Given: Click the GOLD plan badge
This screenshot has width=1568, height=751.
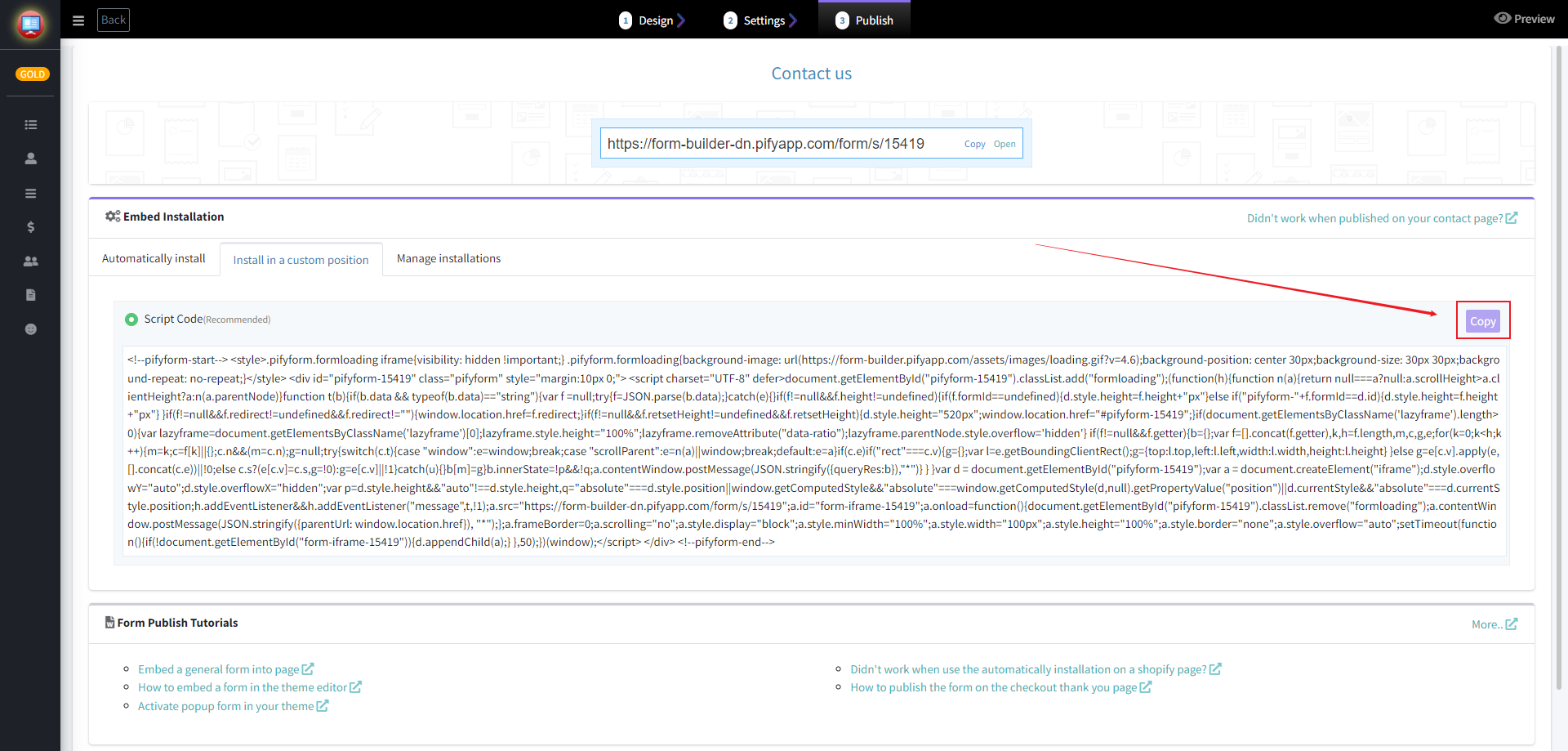Looking at the screenshot, I should tap(33, 74).
